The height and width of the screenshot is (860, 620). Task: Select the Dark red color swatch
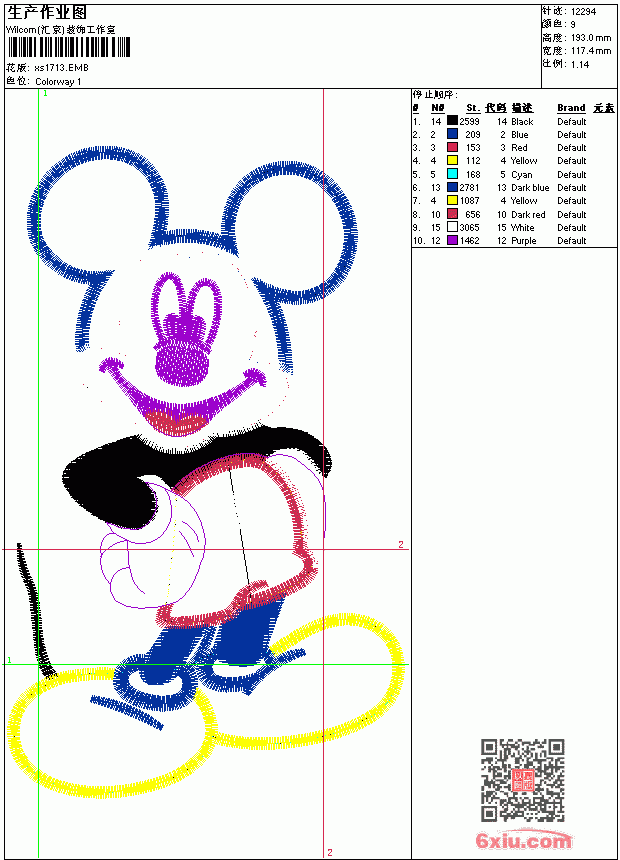pos(452,214)
